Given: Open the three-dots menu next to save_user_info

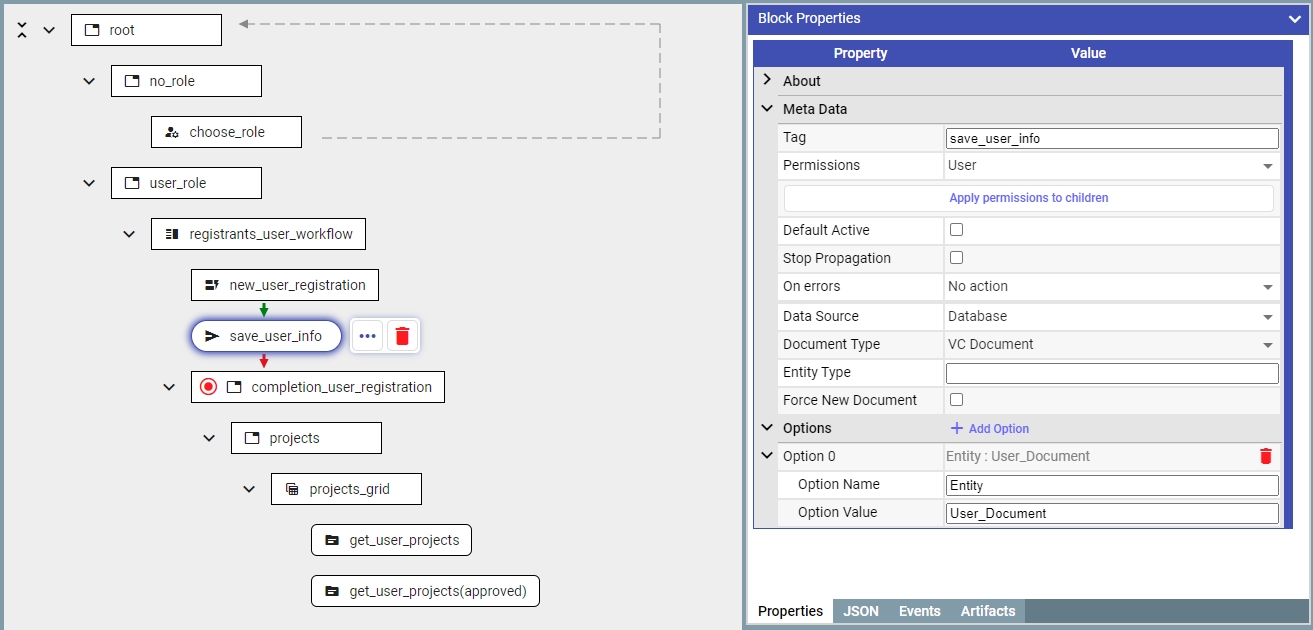Looking at the screenshot, I should click(x=367, y=337).
